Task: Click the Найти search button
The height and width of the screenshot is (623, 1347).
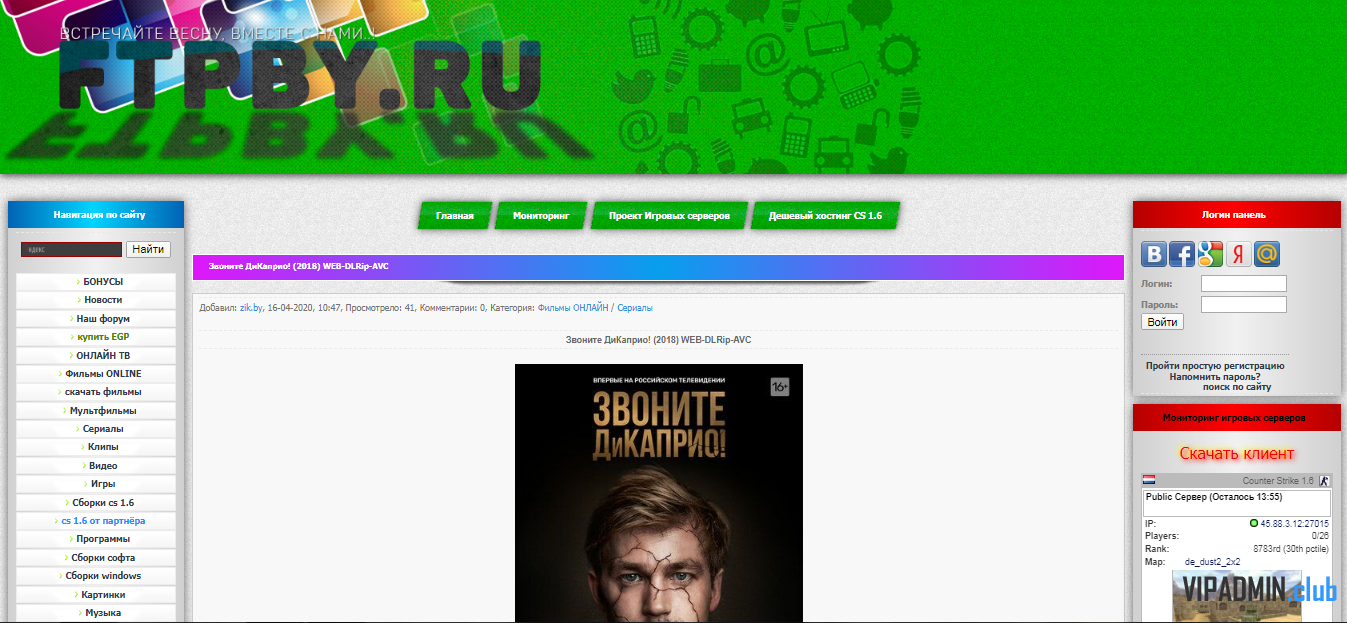Action: point(148,249)
